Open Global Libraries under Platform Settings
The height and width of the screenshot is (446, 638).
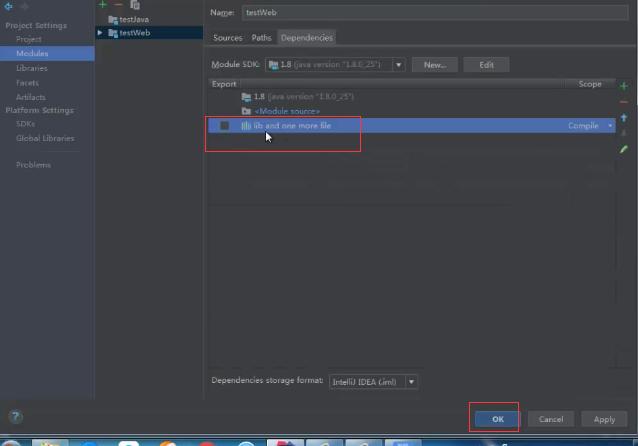click(45, 138)
